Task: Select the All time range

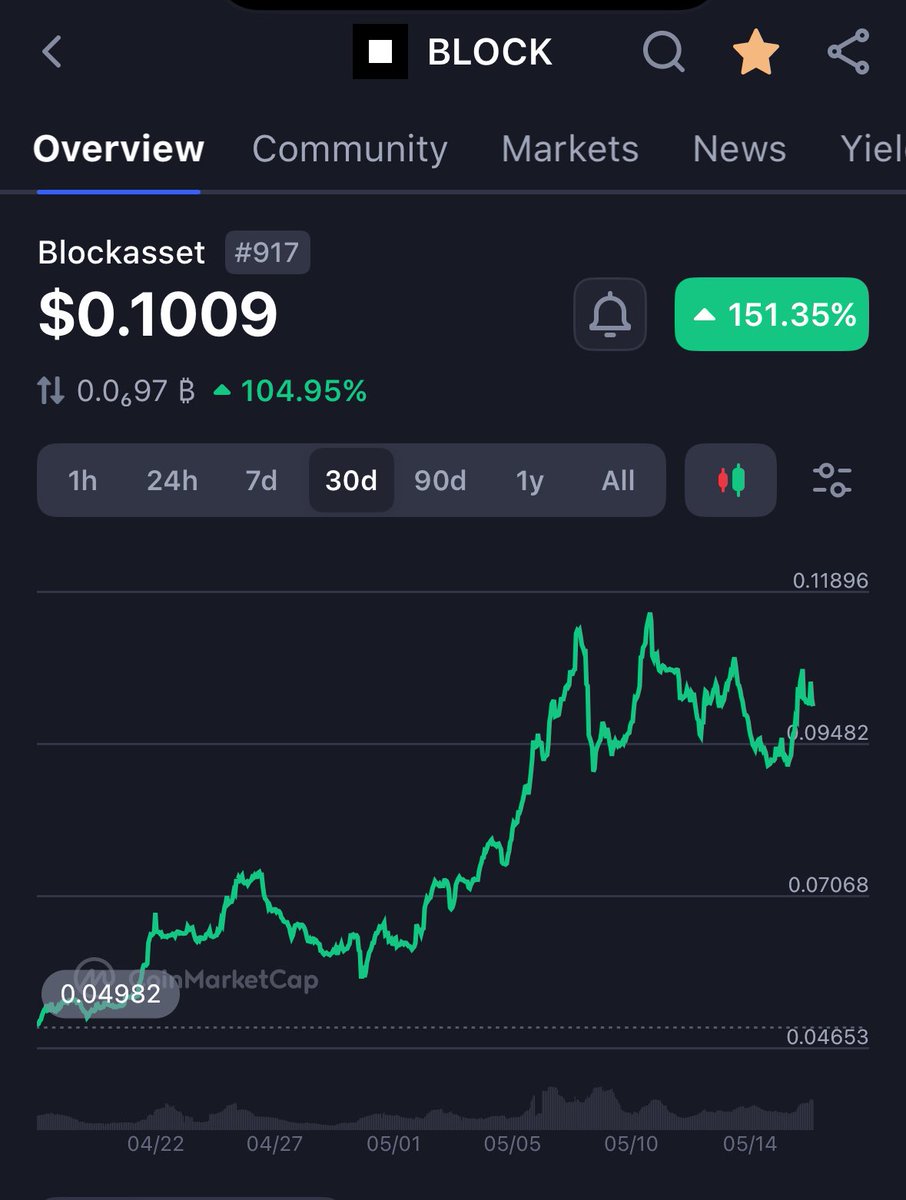Action: click(x=617, y=481)
